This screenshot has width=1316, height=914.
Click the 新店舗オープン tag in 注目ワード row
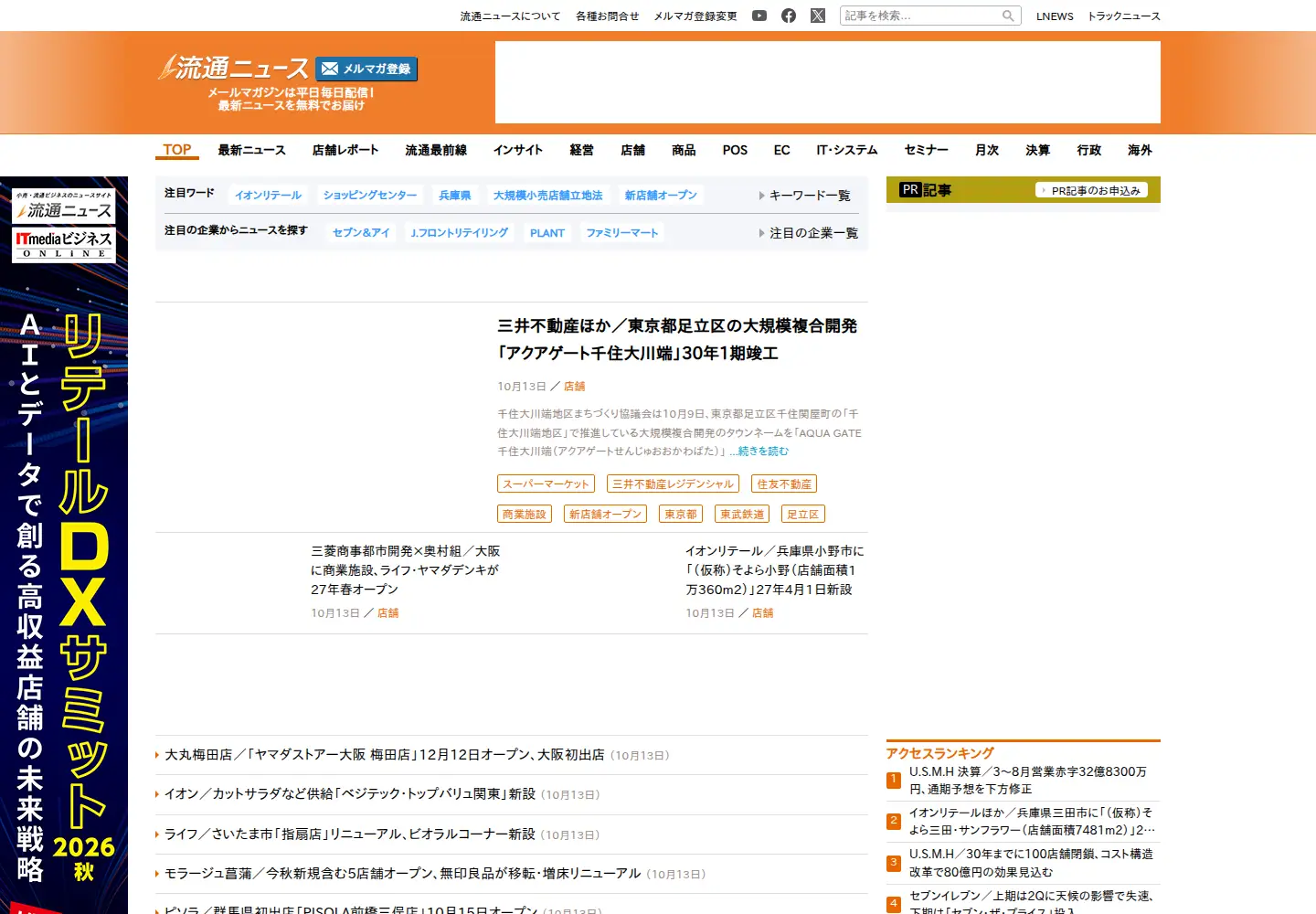pos(661,195)
